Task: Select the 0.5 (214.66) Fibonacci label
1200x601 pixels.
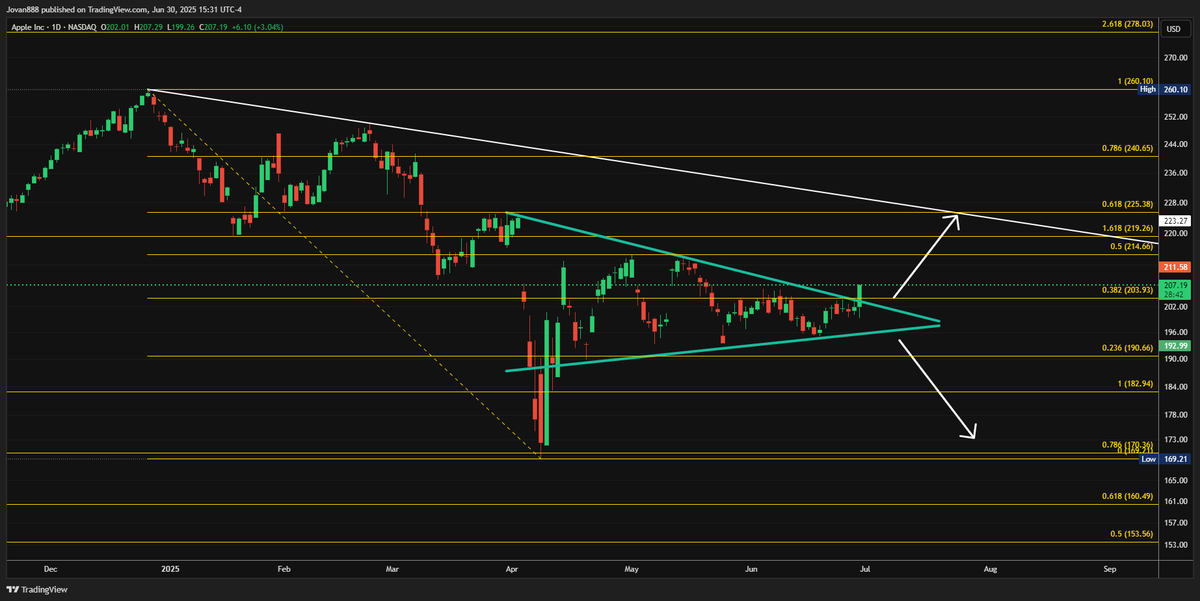Action: pyautogui.click(x=1129, y=245)
